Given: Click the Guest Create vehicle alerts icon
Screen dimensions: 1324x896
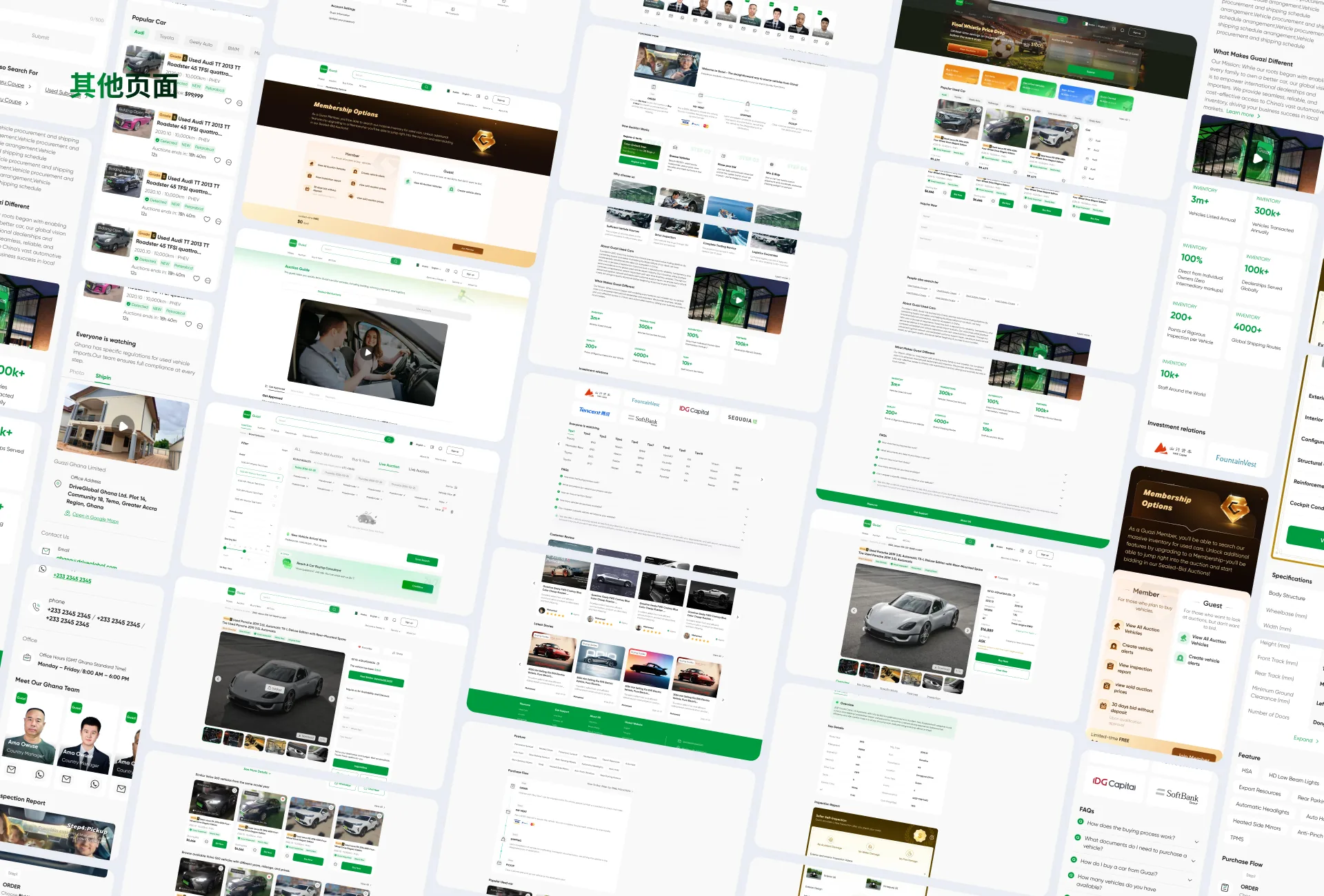Looking at the screenshot, I should coord(1180,658).
